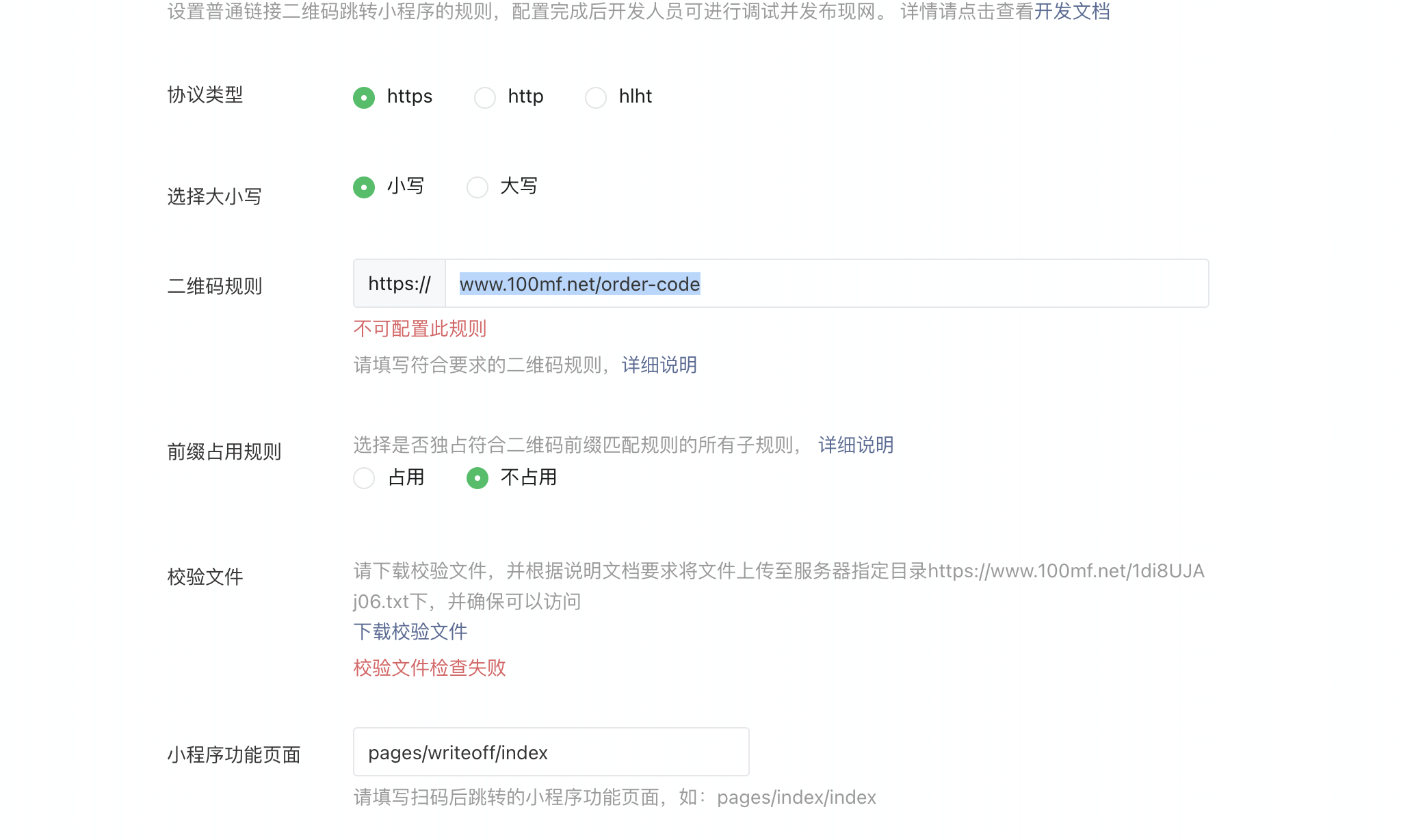Screen dimensions: 1401x840
Task: Select 占用 prefix occupation option
Action: (x=364, y=477)
